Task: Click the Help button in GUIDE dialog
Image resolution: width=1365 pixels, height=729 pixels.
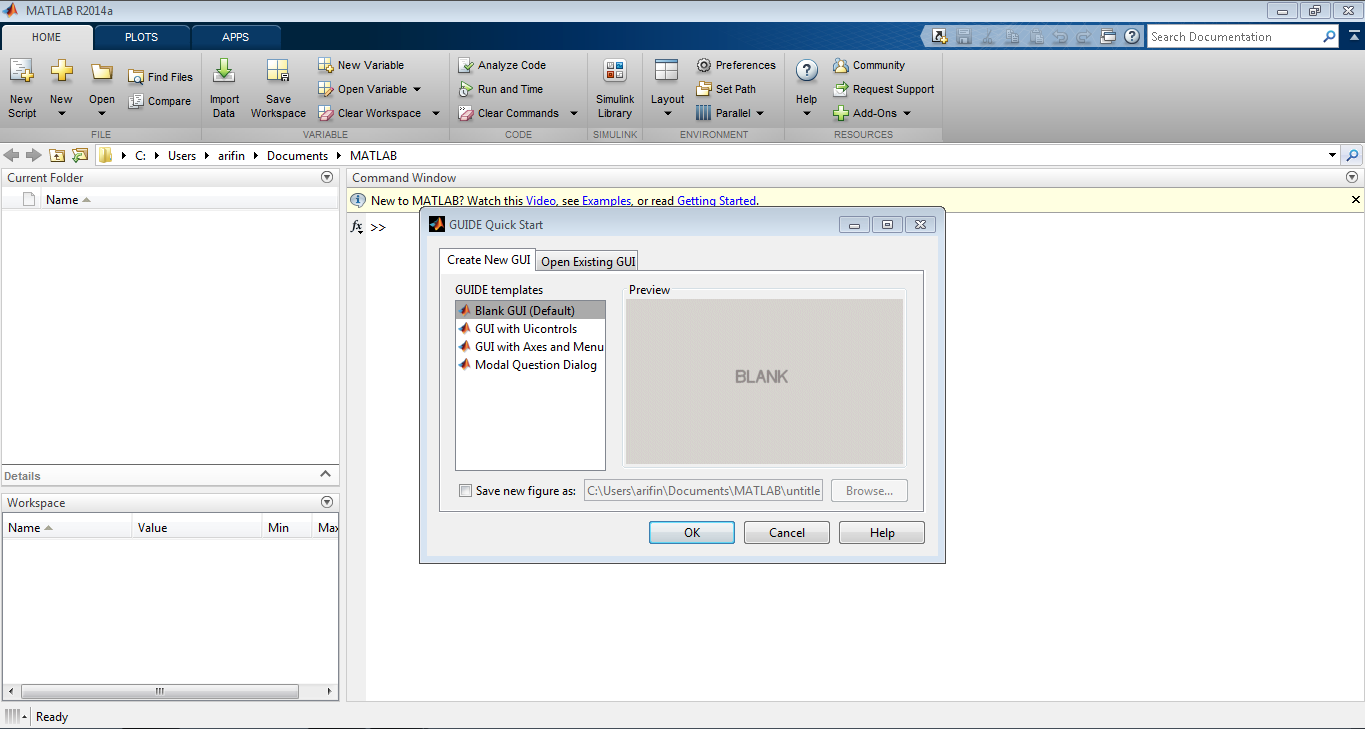Action: pos(882,533)
